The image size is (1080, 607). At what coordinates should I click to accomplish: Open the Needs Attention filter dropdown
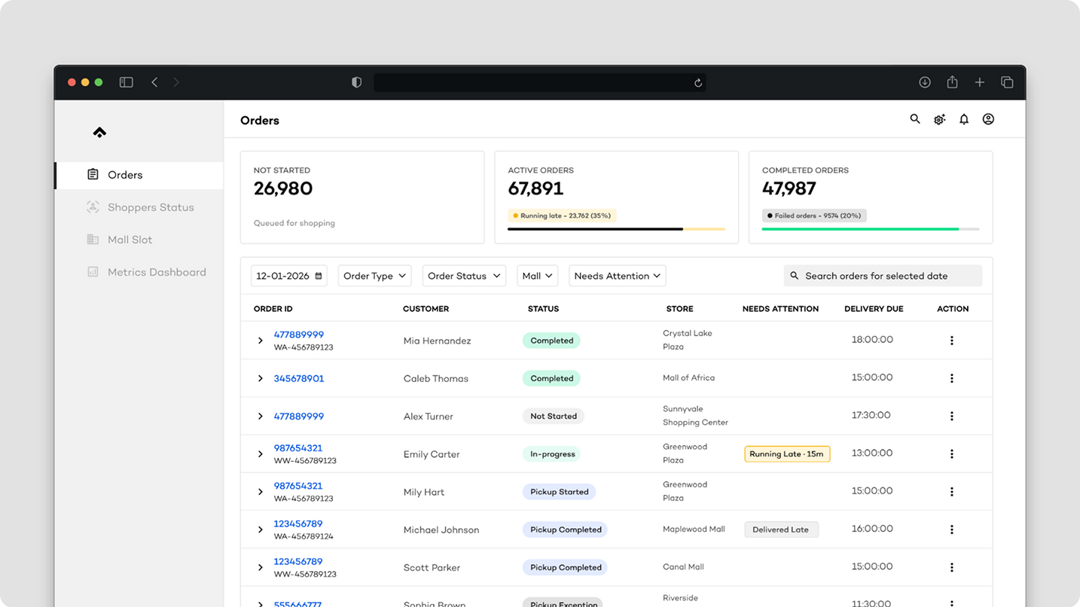pos(617,276)
